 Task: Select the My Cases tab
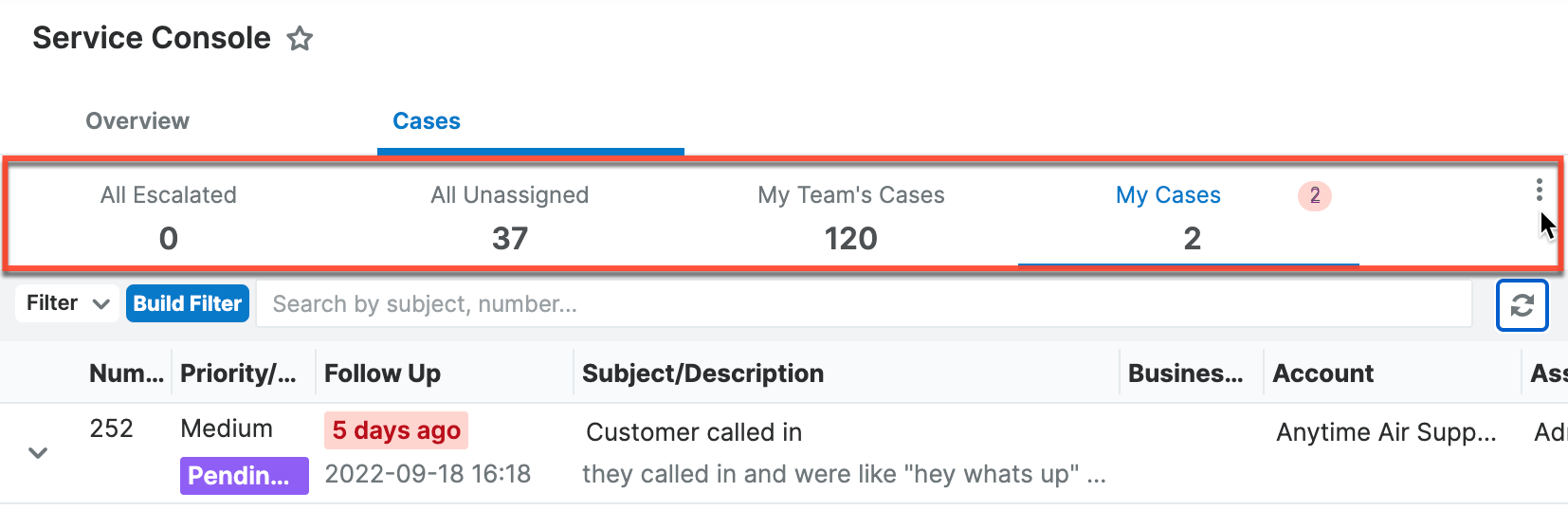[1168, 215]
